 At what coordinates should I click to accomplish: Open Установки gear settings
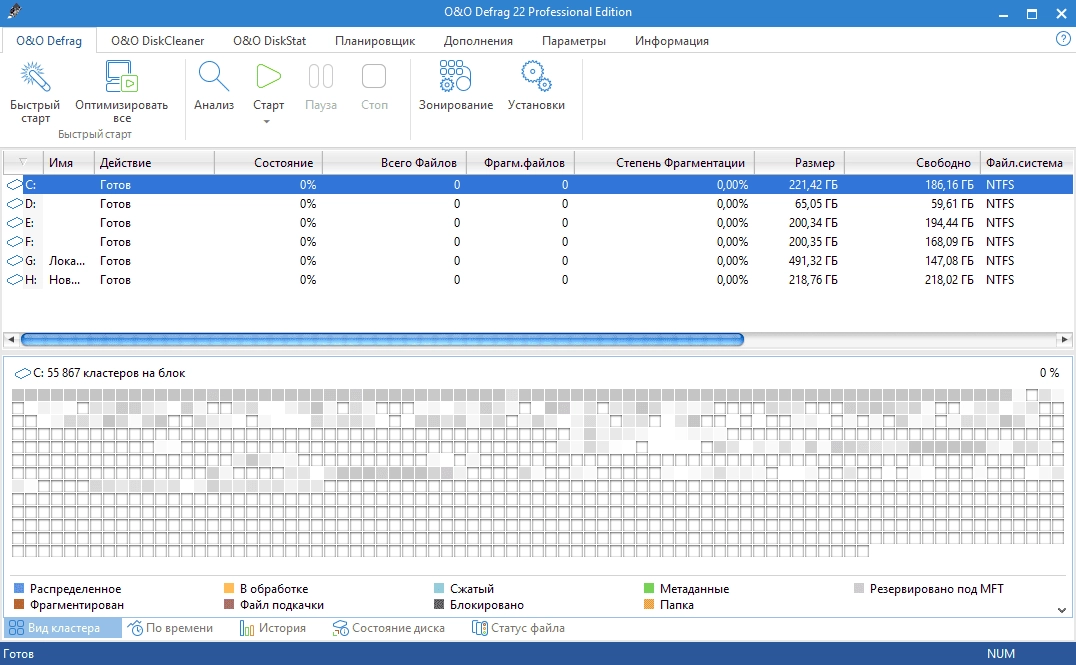tap(536, 76)
